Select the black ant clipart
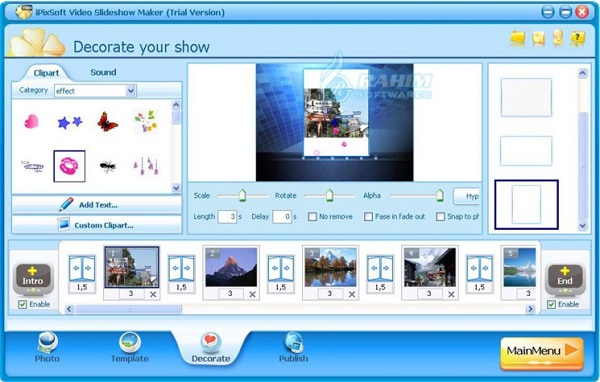This screenshot has width=600, height=382. pos(108,166)
